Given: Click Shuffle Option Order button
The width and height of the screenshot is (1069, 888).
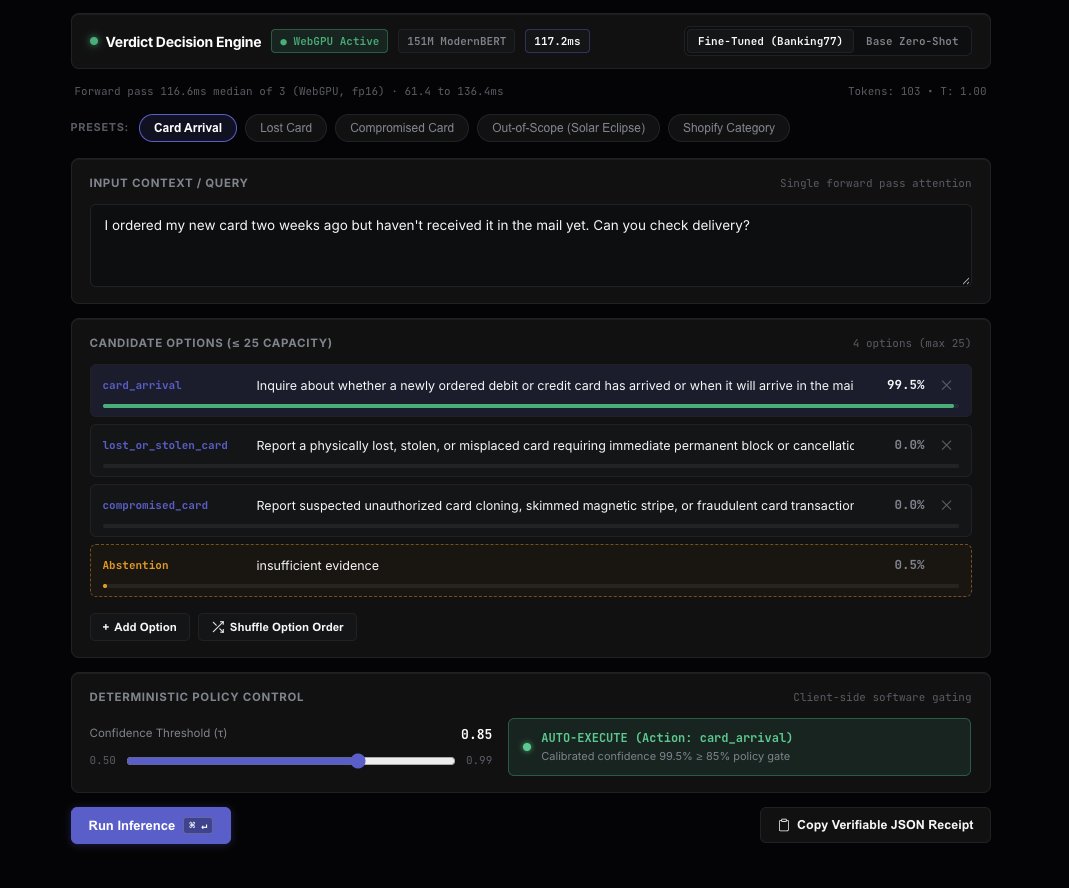Looking at the screenshot, I should [x=277, y=627].
